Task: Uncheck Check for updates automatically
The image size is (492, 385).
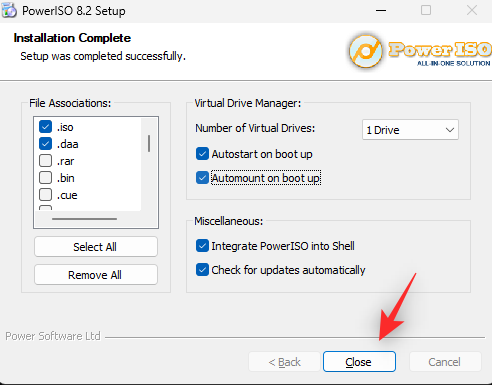Action: [202, 270]
